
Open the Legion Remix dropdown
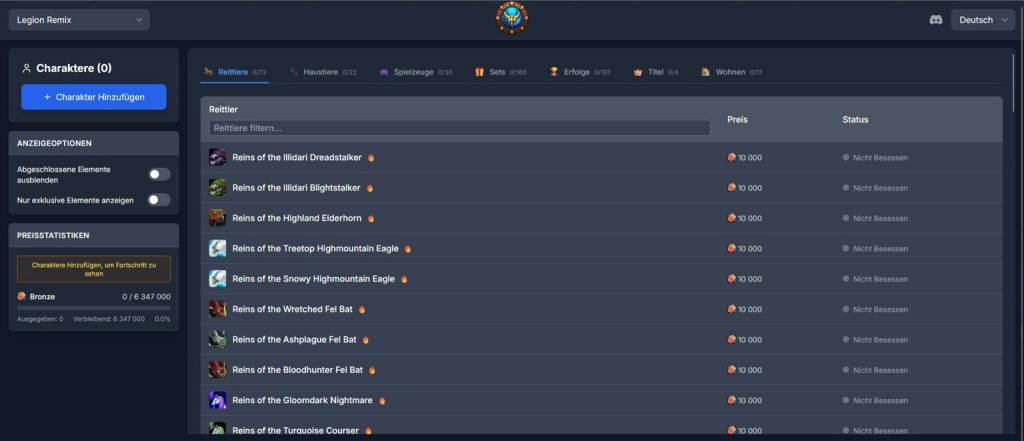tap(79, 20)
